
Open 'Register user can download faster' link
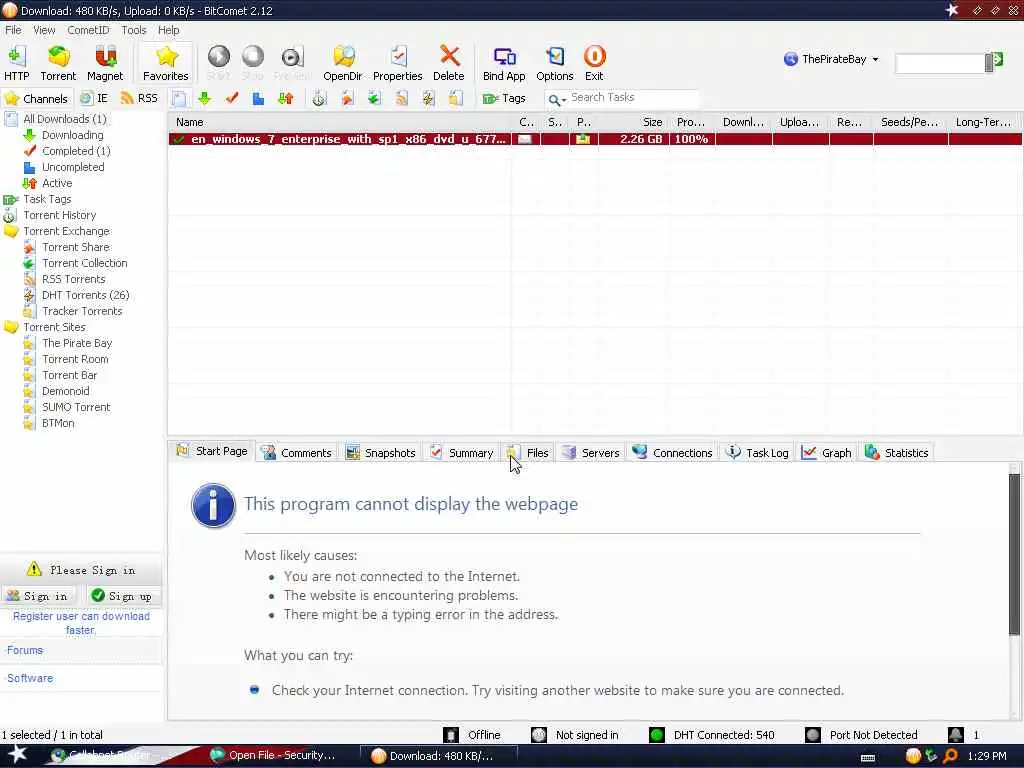pos(81,623)
